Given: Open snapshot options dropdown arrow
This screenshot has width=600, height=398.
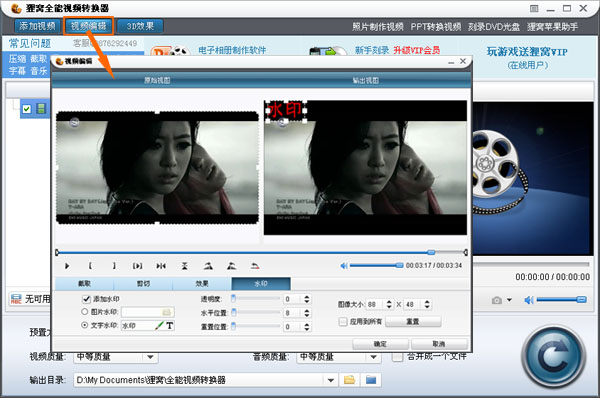Looking at the screenshot, I should click(509, 300).
